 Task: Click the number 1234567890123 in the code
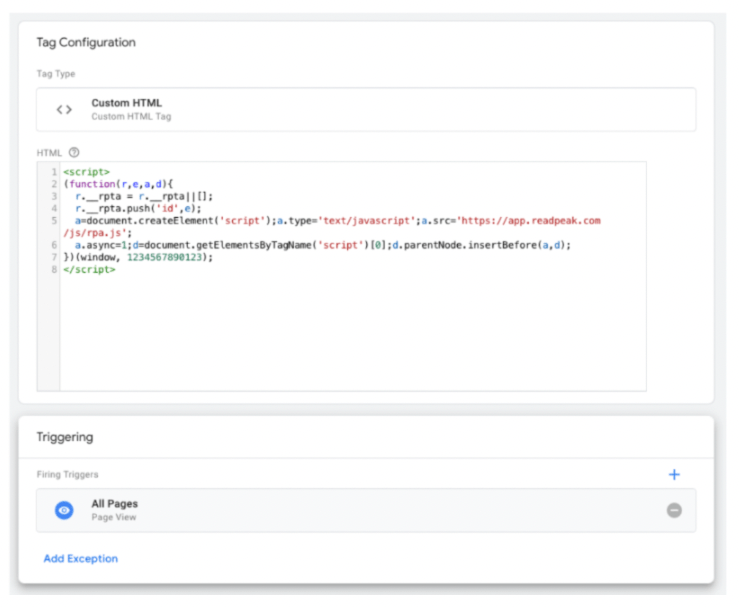pyautogui.click(x=164, y=257)
